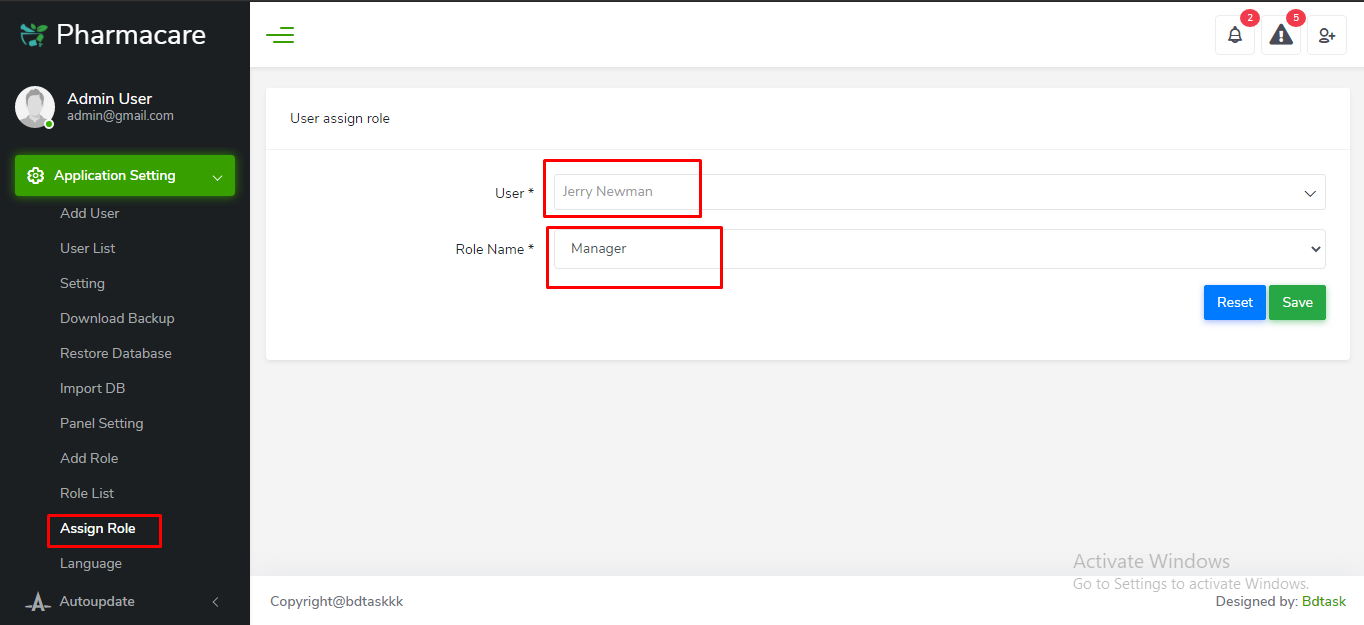The width and height of the screenshot is (1364, 625).
Task: Select Download Backup from sidebar
Action: (117, 318)
